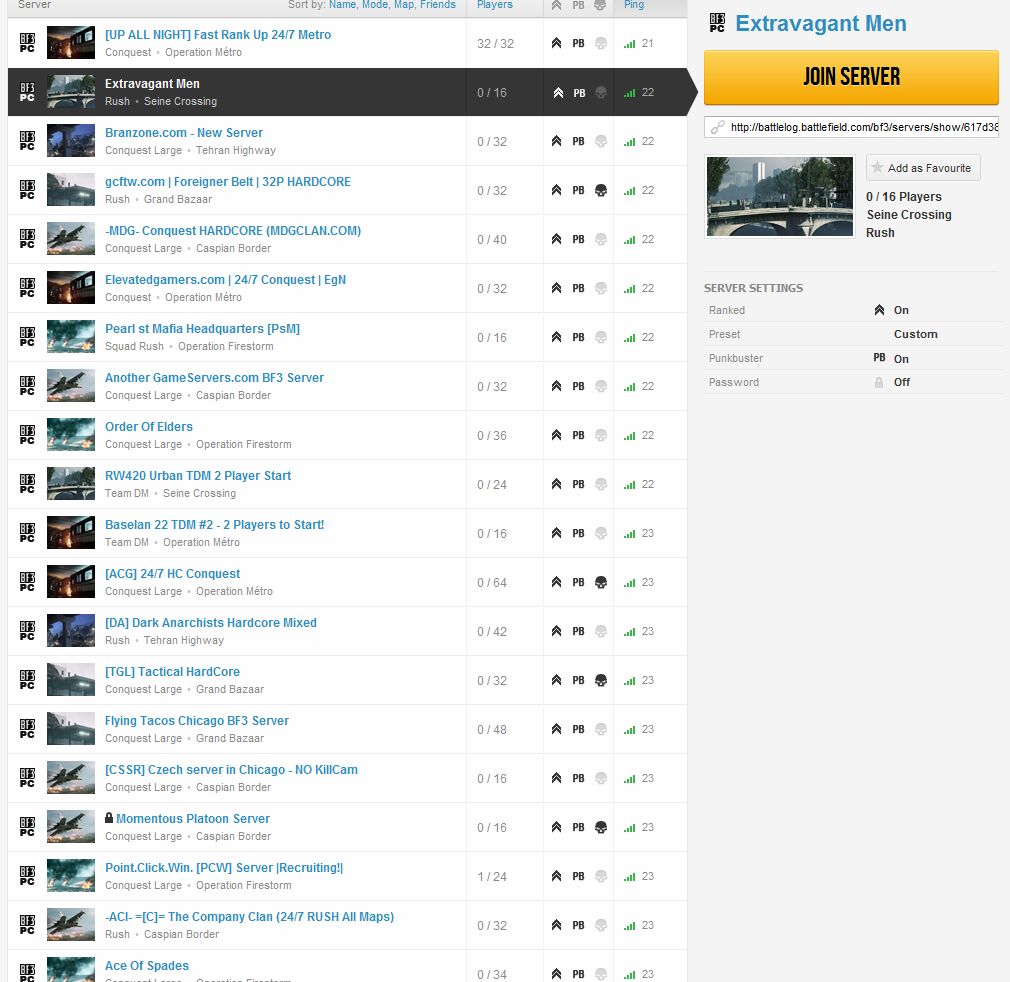Select Momentous Platoon Server
Image resolution: width=1010 pixels, height=982 pixels.
click(193, 818)
